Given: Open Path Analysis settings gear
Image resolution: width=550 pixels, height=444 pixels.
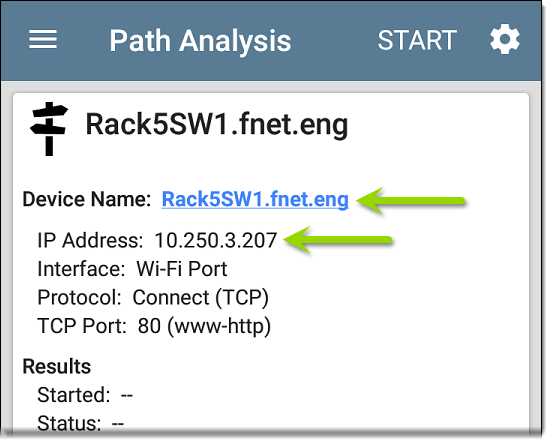Looking at the screenshot, I should point(505,39).
